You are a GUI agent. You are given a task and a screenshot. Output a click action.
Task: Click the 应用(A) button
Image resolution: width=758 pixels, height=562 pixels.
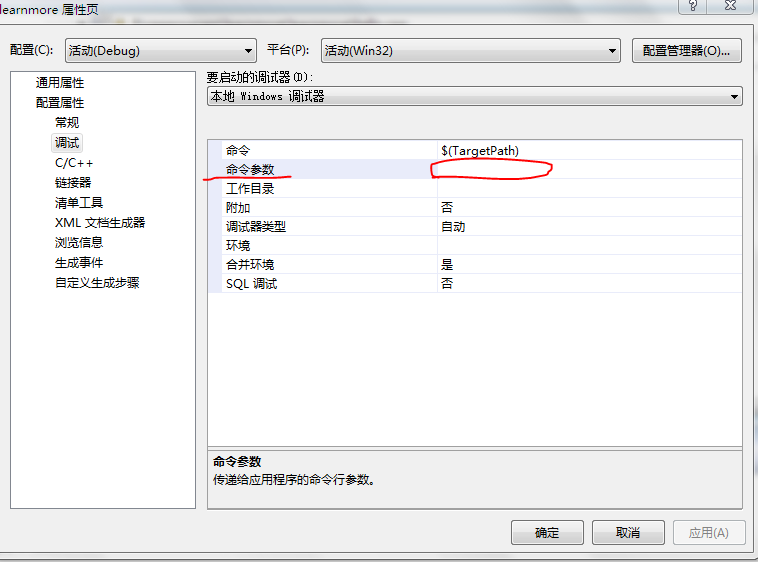coord(709,533)
